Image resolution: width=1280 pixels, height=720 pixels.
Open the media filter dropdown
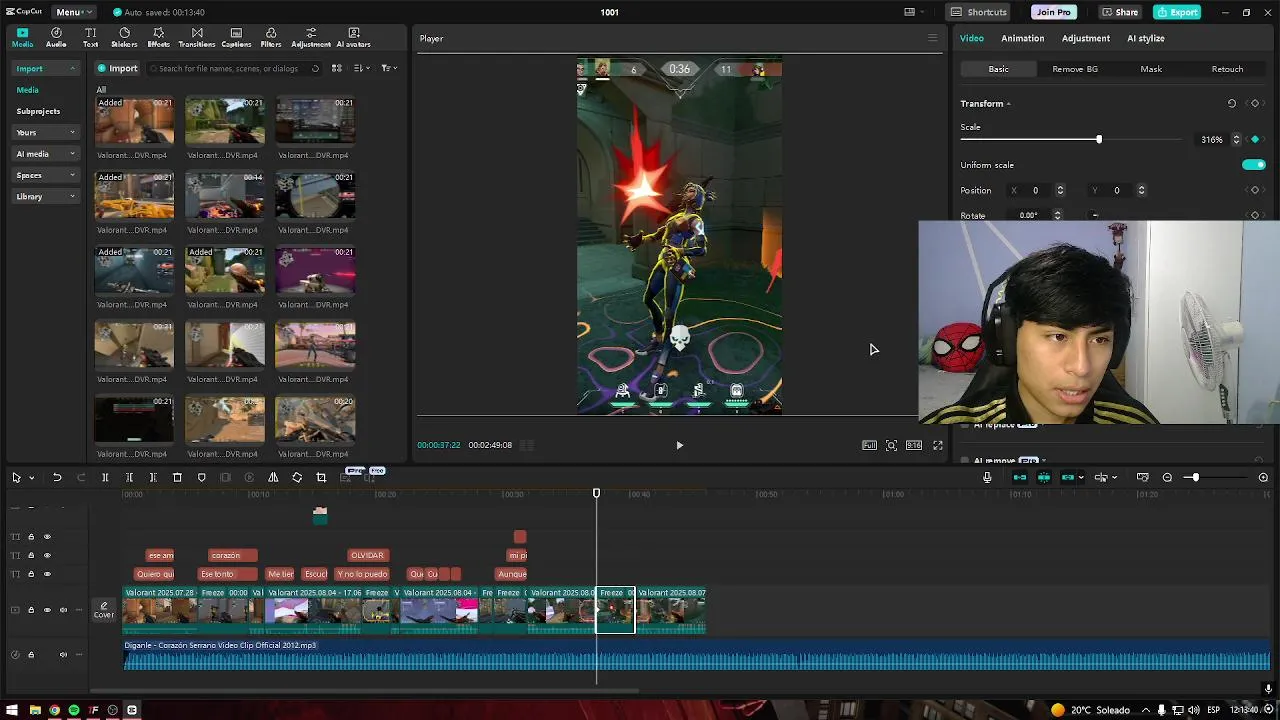pyautogui.click(x=388, y=69)
